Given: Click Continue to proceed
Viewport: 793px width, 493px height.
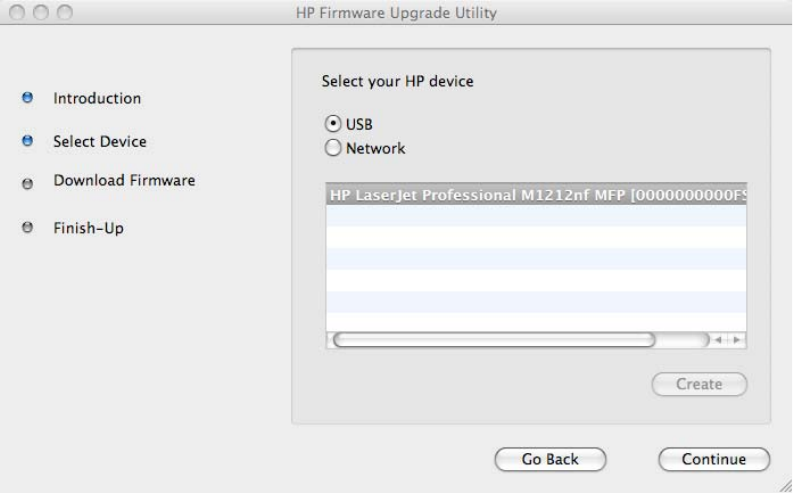Looking at the screenshot, I should (x=713, y=460).
